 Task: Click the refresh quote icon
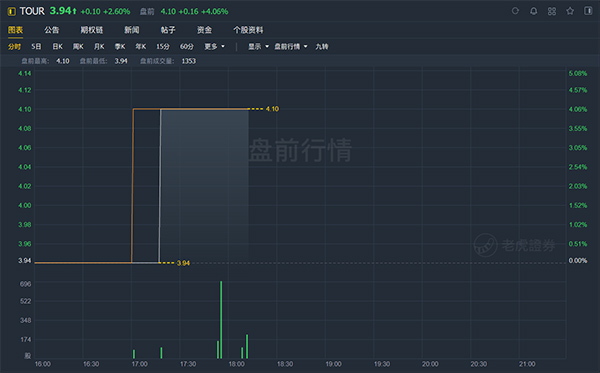tap(515, 11)
